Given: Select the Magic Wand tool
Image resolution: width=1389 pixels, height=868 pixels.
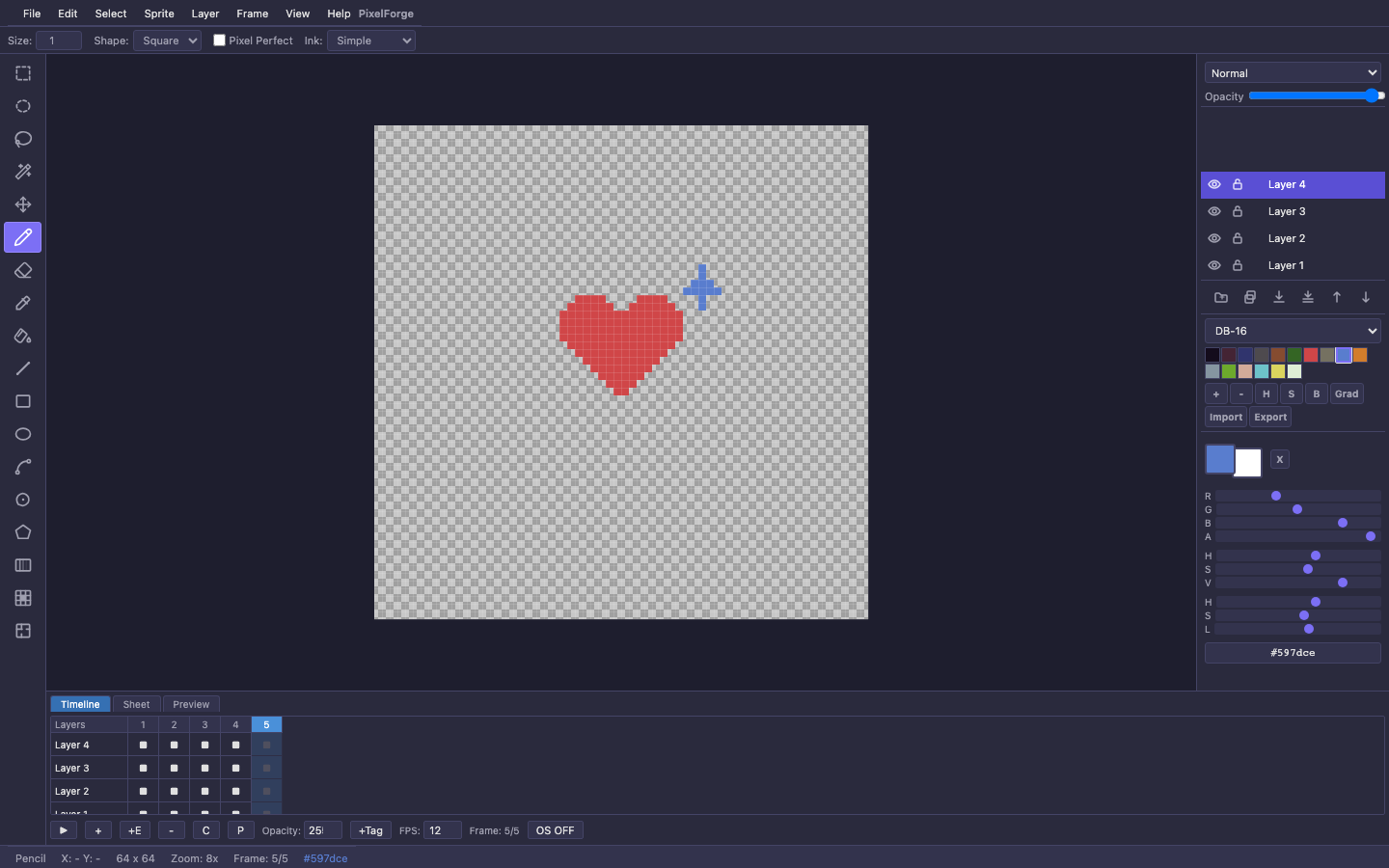Looking at the screenshot, I should click(x=23, y=172).
